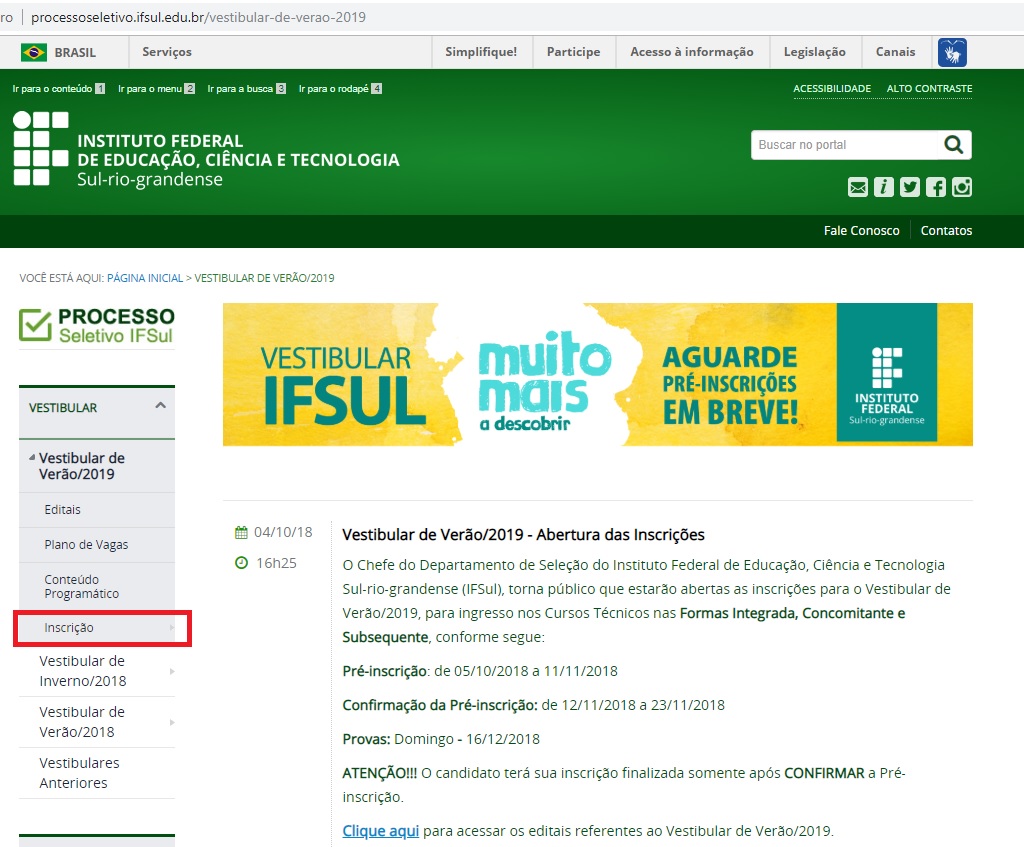The width and height of the screenshot is (1024, 847).
Task: Open the IFSul institute logo
Action: (206, 150)
